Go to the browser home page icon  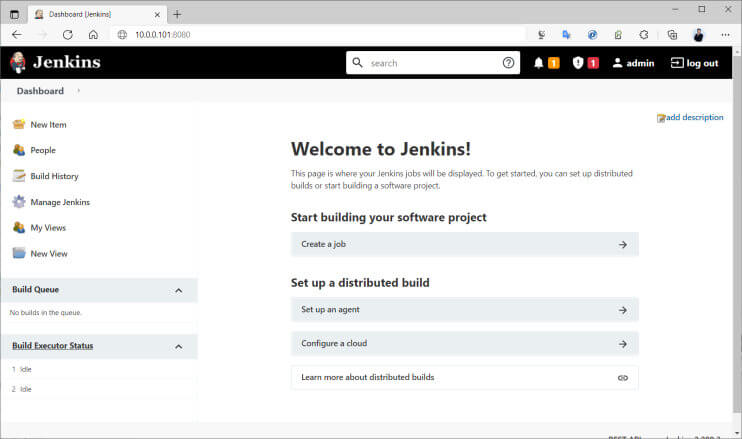(93, 35)
